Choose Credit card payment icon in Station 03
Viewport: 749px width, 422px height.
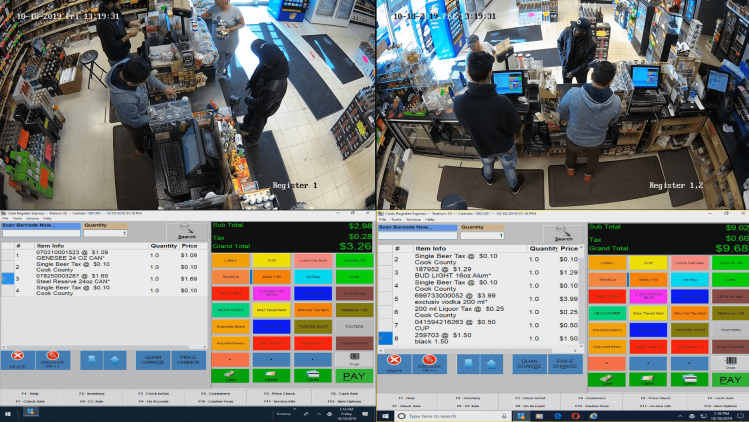point(689,380)
